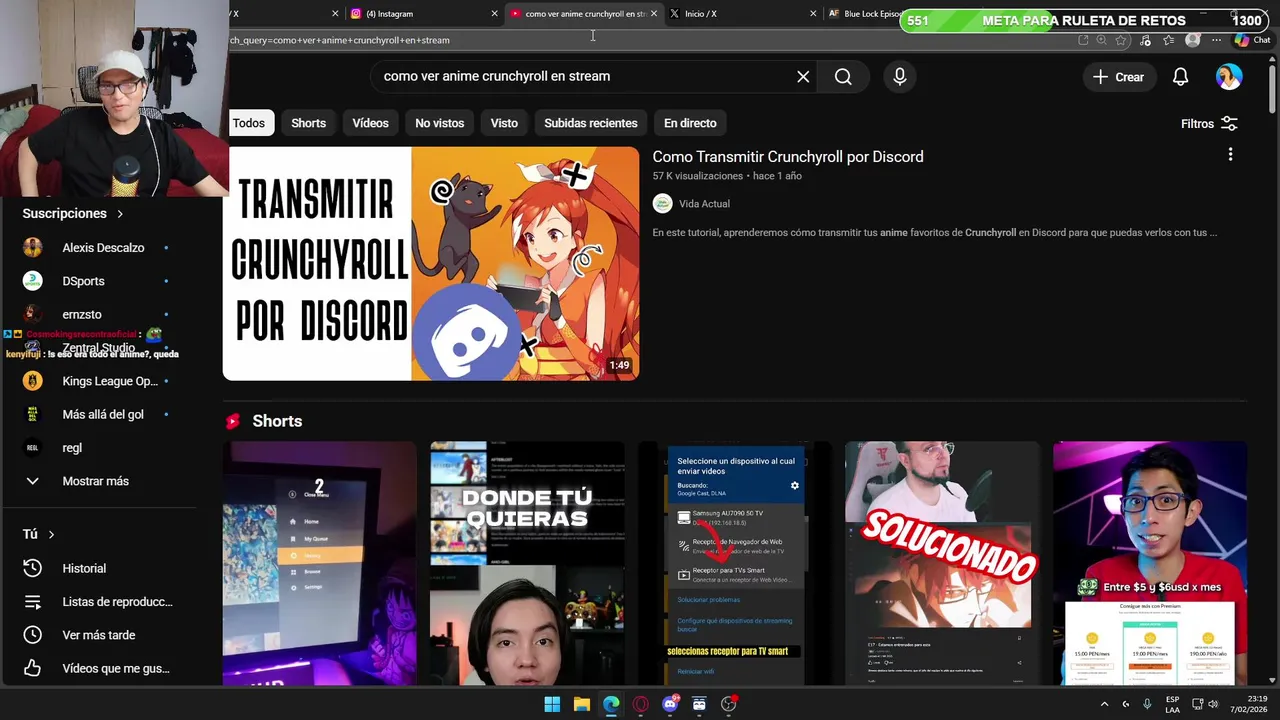This screenshot has height=720, width=1280.
Task: Open the SOLUCIONADO short thumbnail
Action: [x=942, y=563]
